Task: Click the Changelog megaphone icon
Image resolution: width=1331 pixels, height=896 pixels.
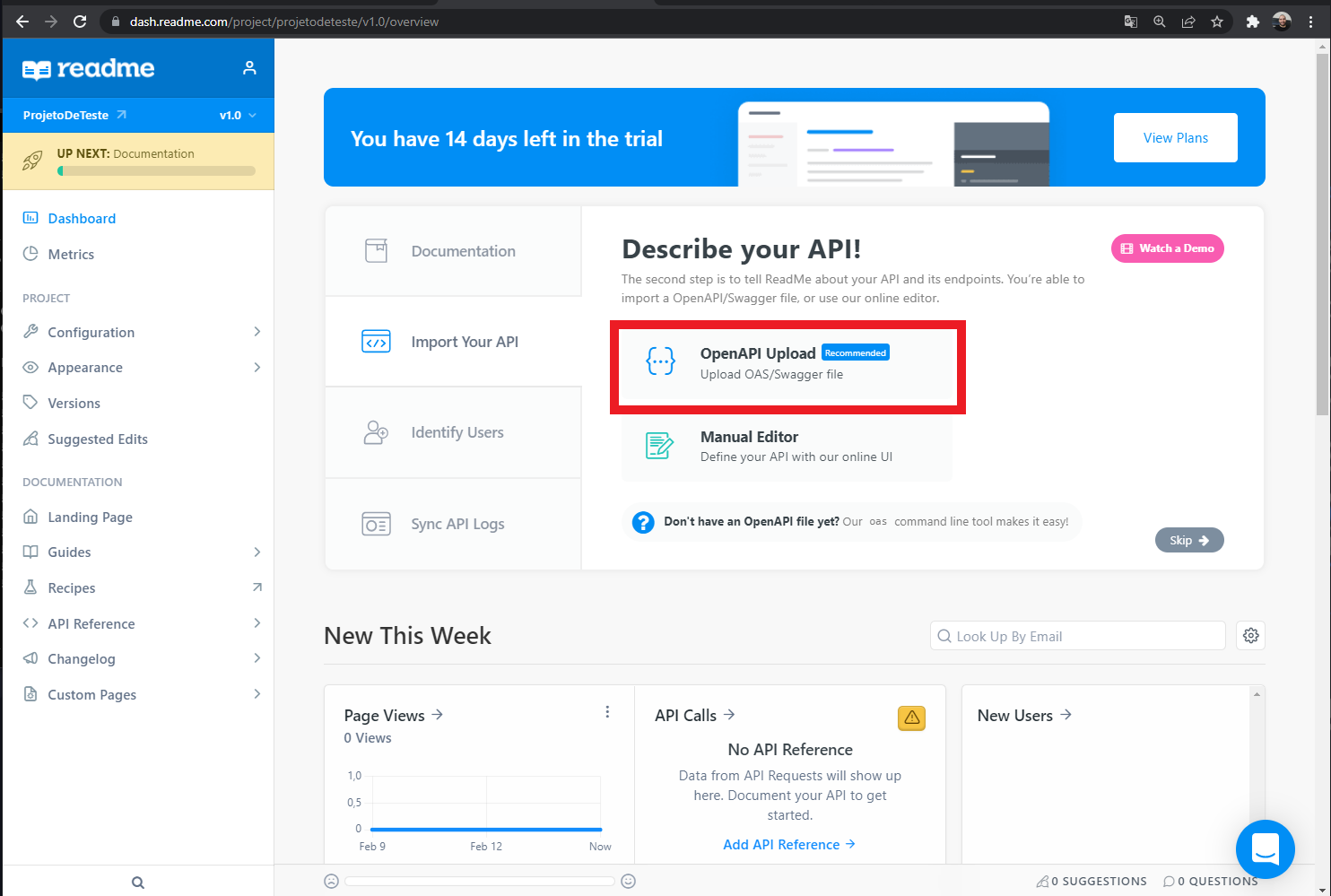Action: [30, 658]
